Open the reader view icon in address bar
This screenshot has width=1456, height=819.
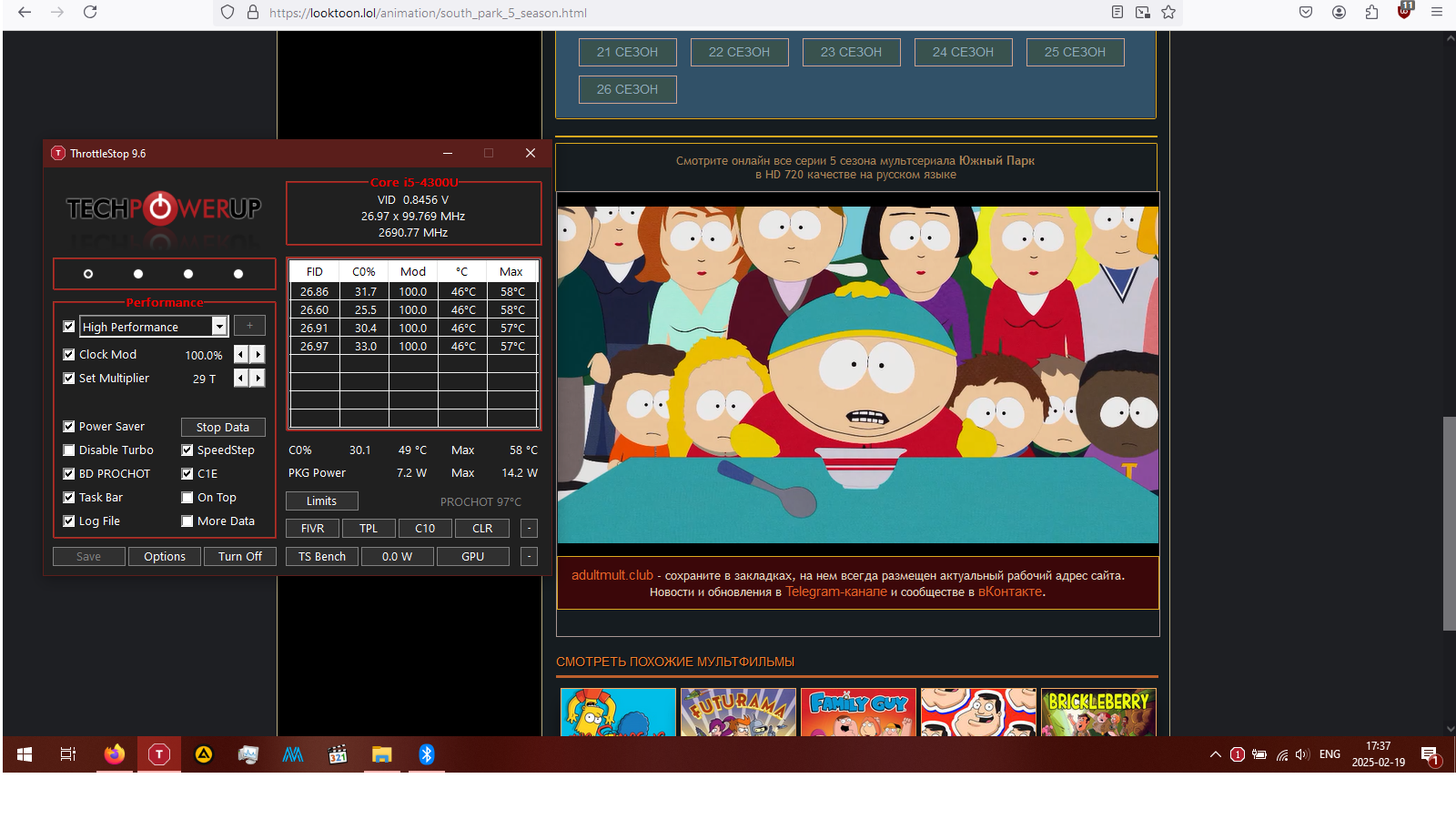pyautogui.click(x=1117, y=12)
